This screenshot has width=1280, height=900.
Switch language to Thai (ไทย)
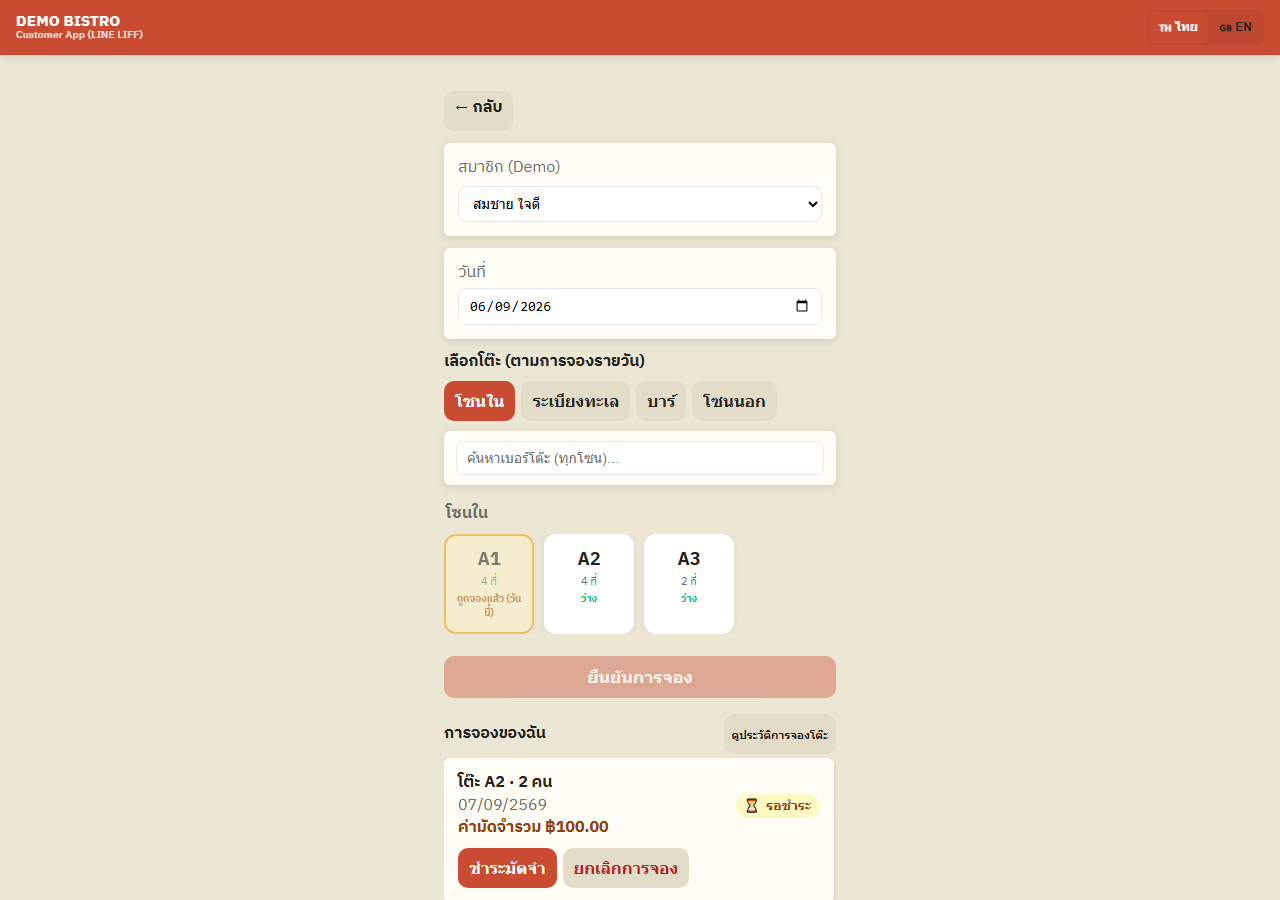coord(1179,27)
